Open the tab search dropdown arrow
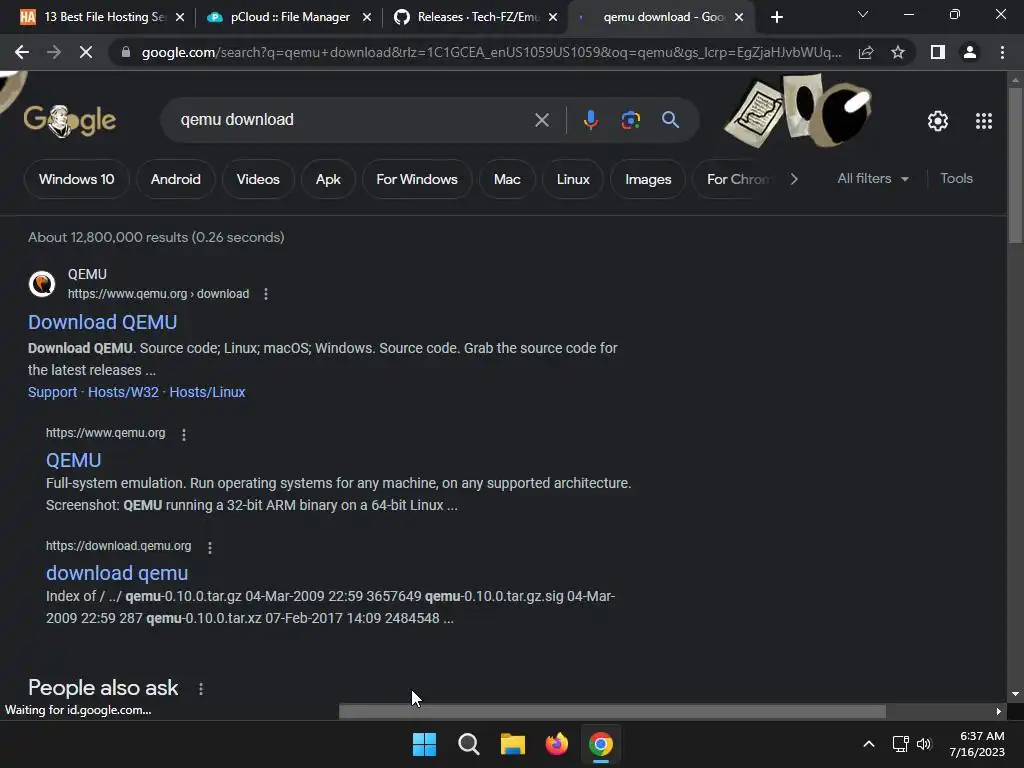This screenshot has width=1024, height=768. click(x=863, y=14)
